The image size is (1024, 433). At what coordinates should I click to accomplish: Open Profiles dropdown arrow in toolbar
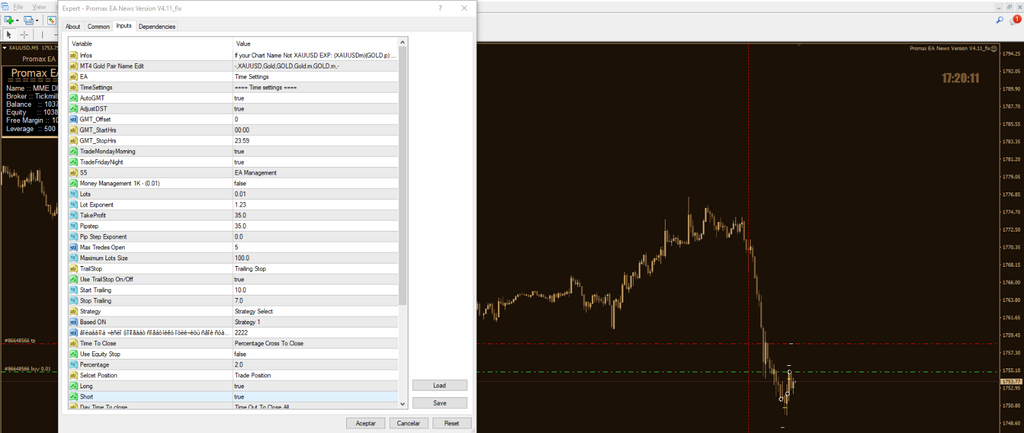click(37, 21)
